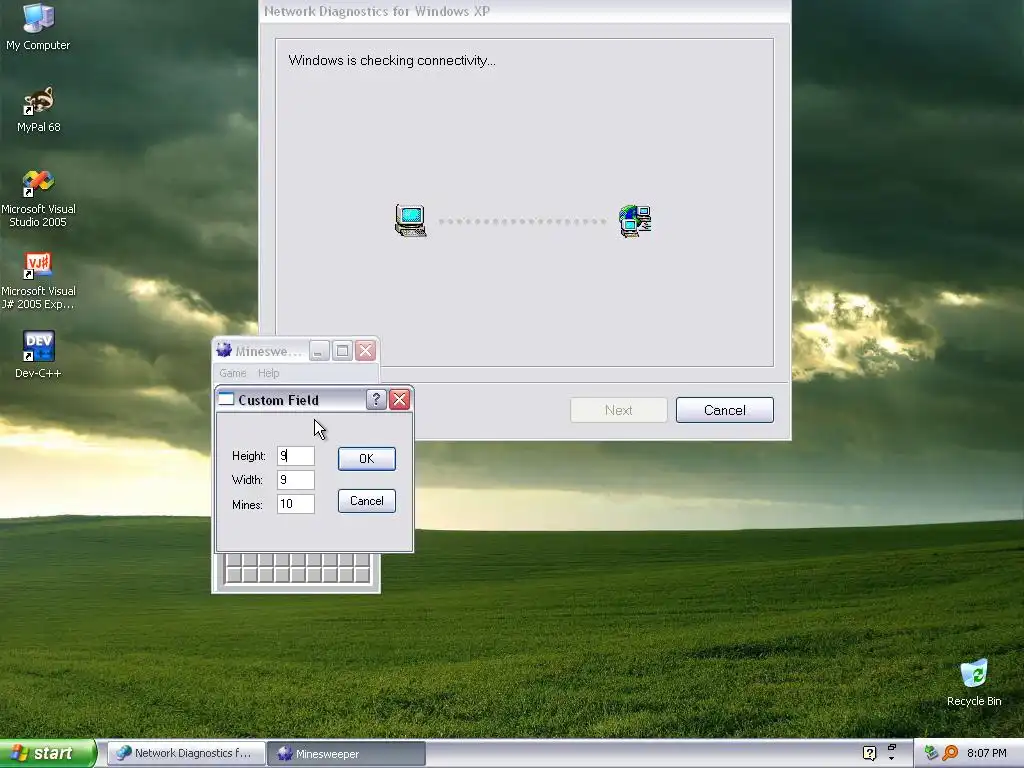Open the language bar options arrow
Viewport: 1024px width, 768px height.
click(891, 758)
